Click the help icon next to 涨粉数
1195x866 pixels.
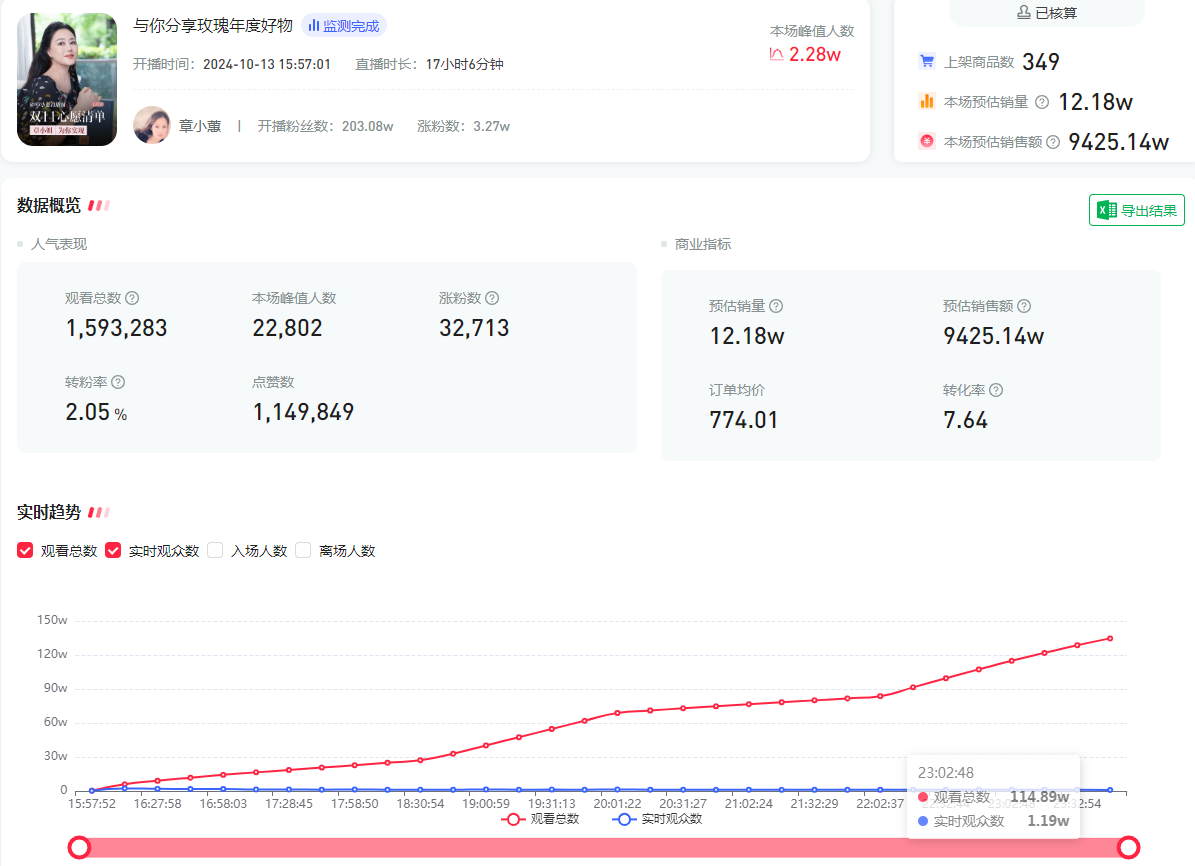[492, 298]
